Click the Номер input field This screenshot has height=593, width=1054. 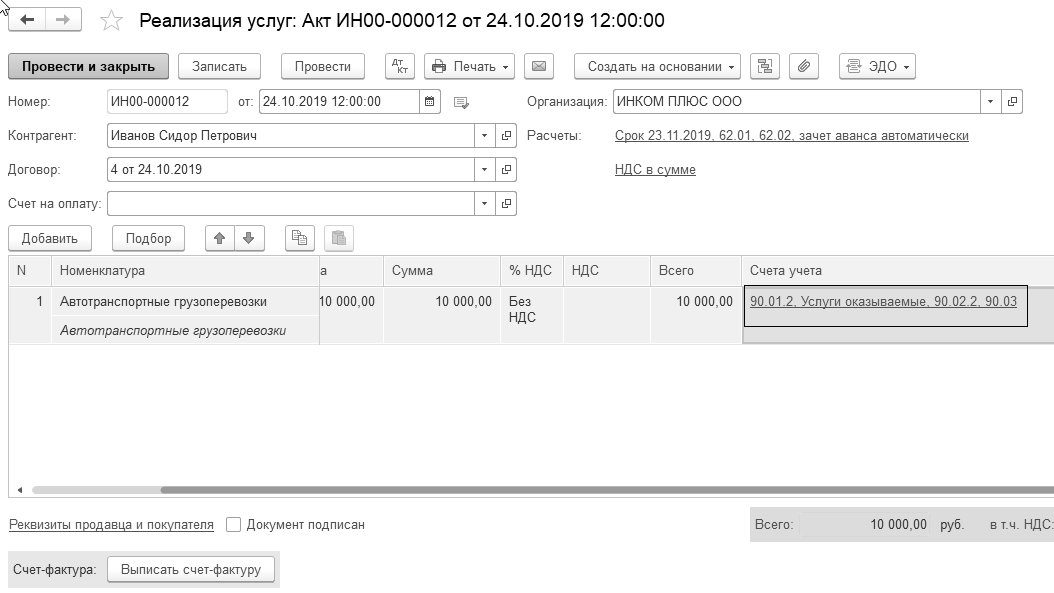167,102
